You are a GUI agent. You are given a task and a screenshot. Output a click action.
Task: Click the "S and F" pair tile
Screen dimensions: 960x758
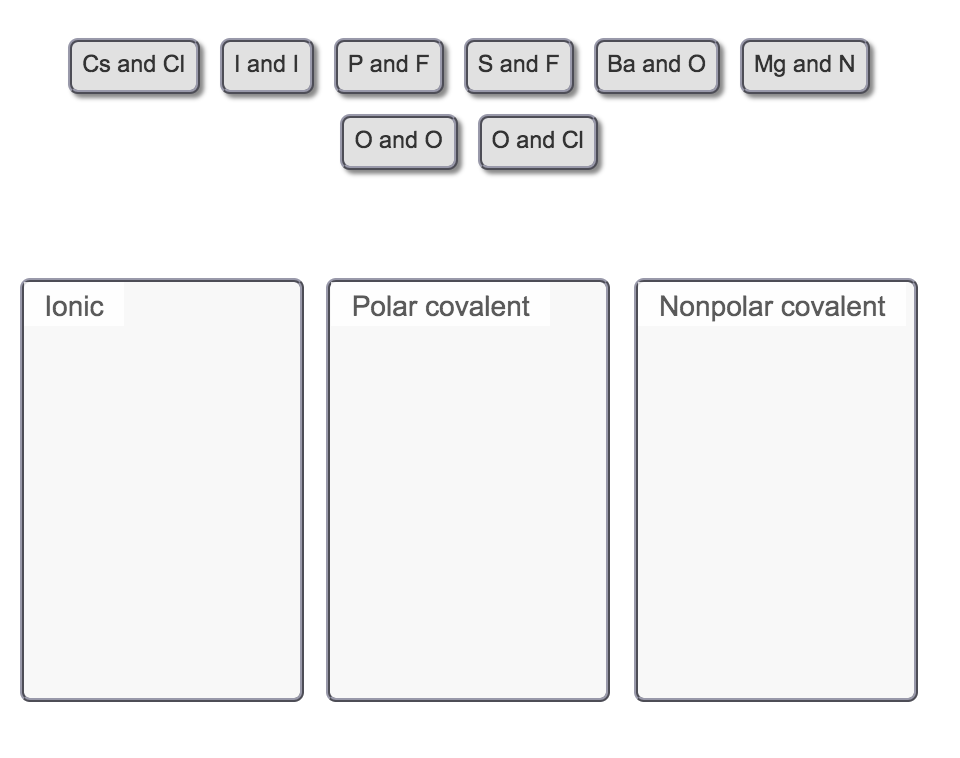coord(519,64)
